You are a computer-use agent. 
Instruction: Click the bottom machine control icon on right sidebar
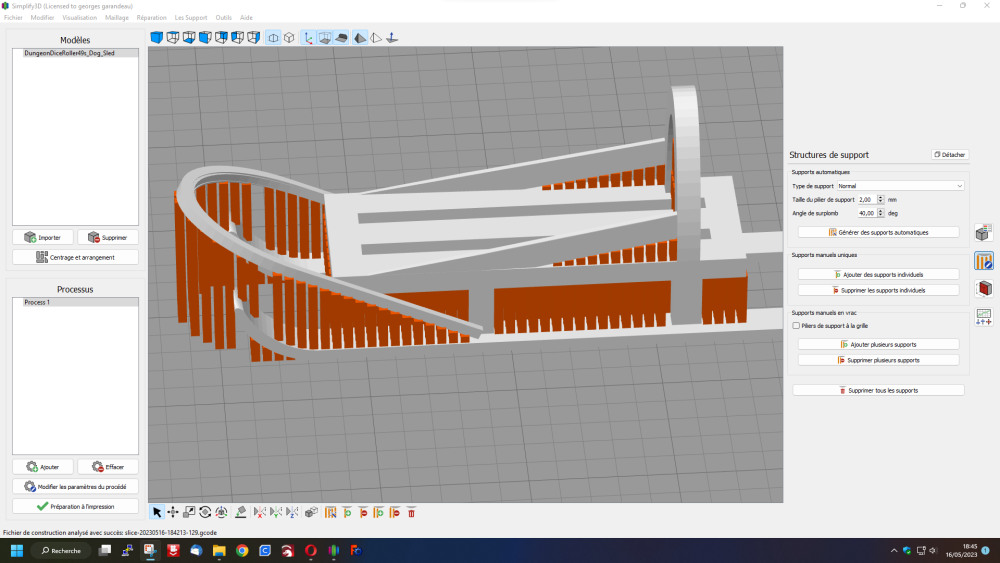point(983,317)
